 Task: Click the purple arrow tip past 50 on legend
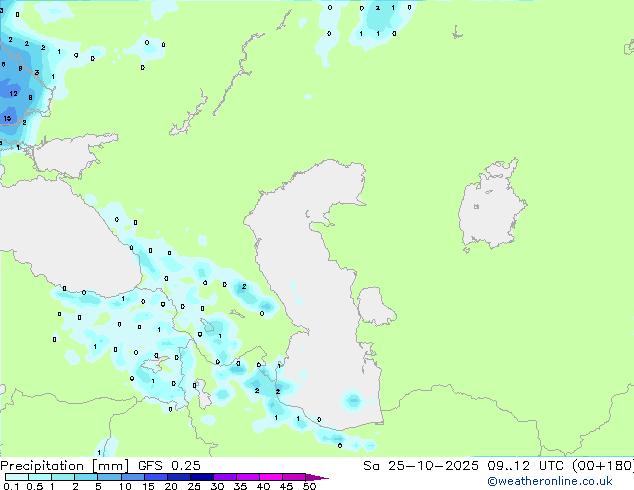coord(317,477)
